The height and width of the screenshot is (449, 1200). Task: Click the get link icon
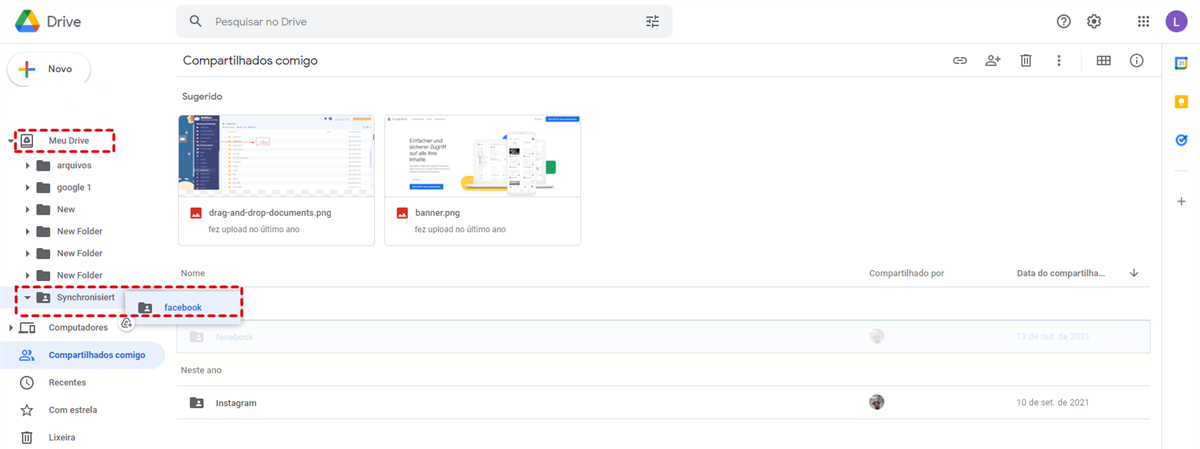click(960, 61)
